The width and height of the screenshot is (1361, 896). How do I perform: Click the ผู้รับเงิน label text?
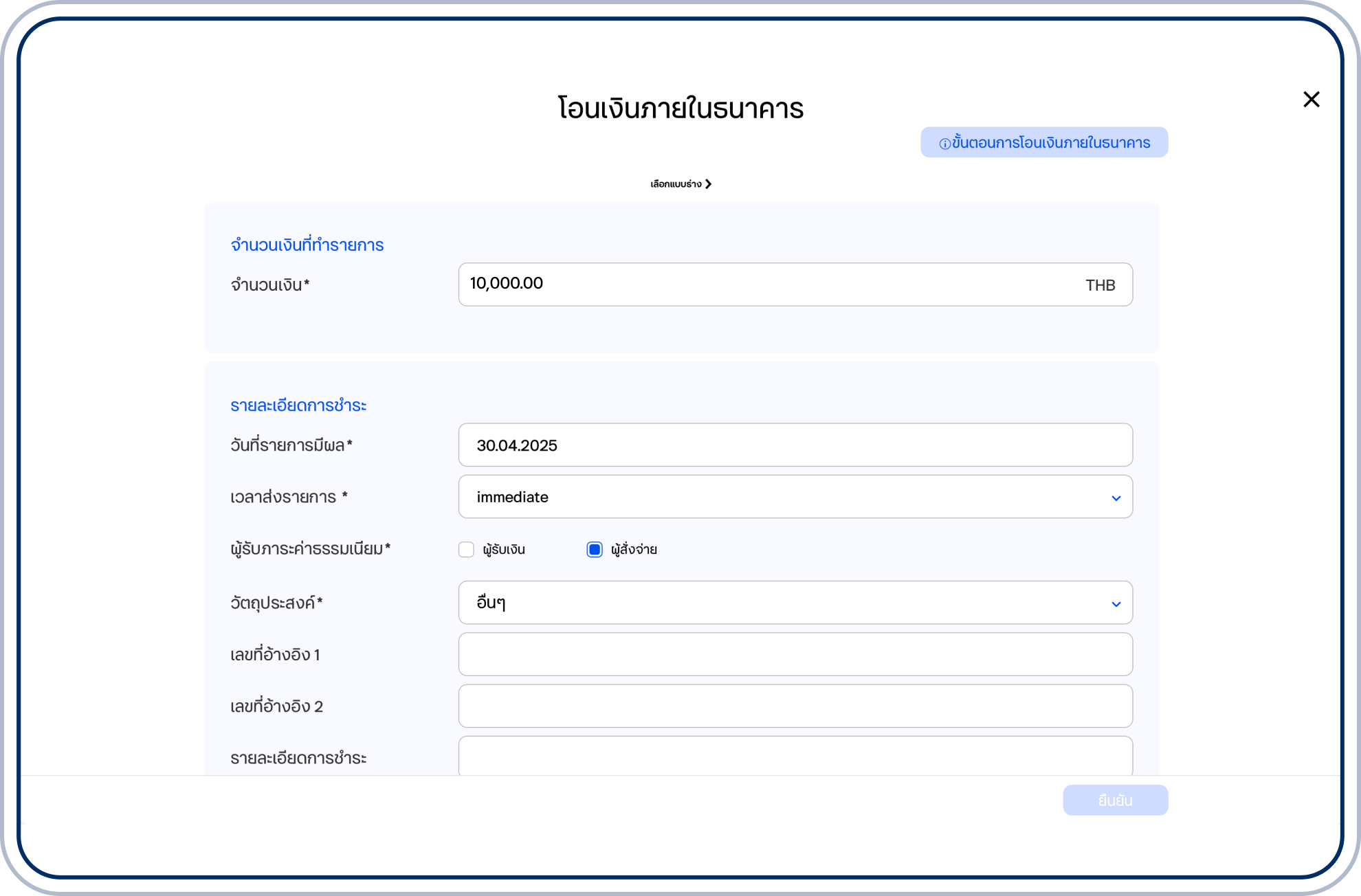pos(504,550)
